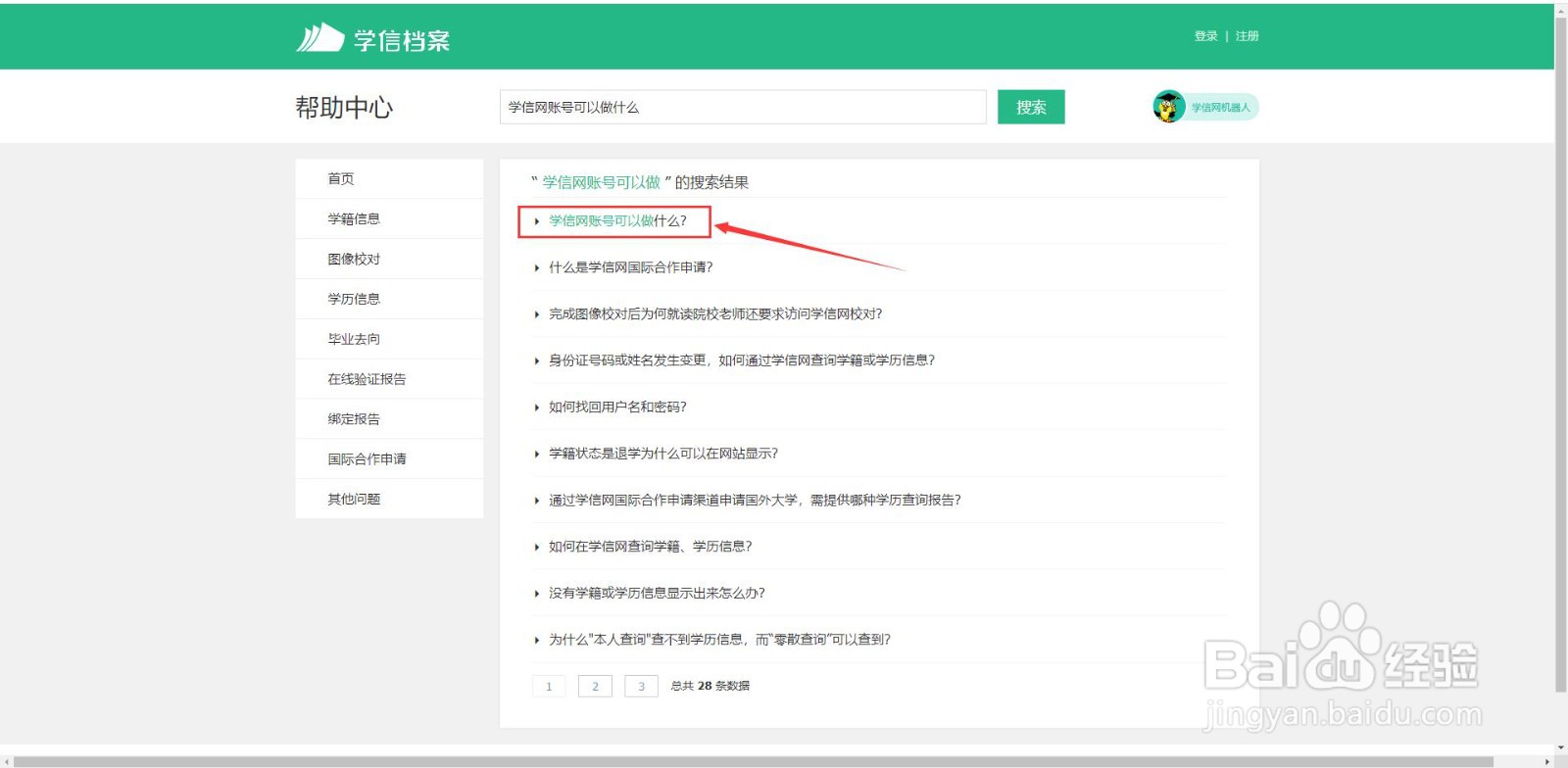The height and width of the screenshot is (768, 1568).
Task: Click the vertical scrollbar thumb
Action: tap(1560, 354)
